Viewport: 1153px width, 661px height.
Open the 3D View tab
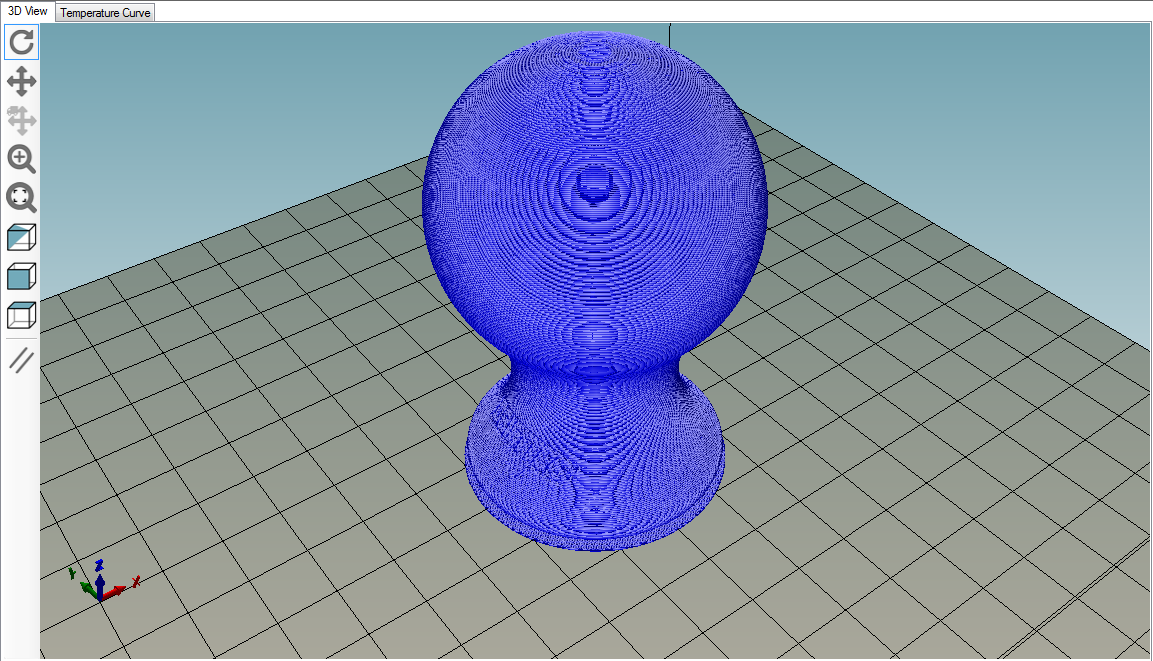28,11
